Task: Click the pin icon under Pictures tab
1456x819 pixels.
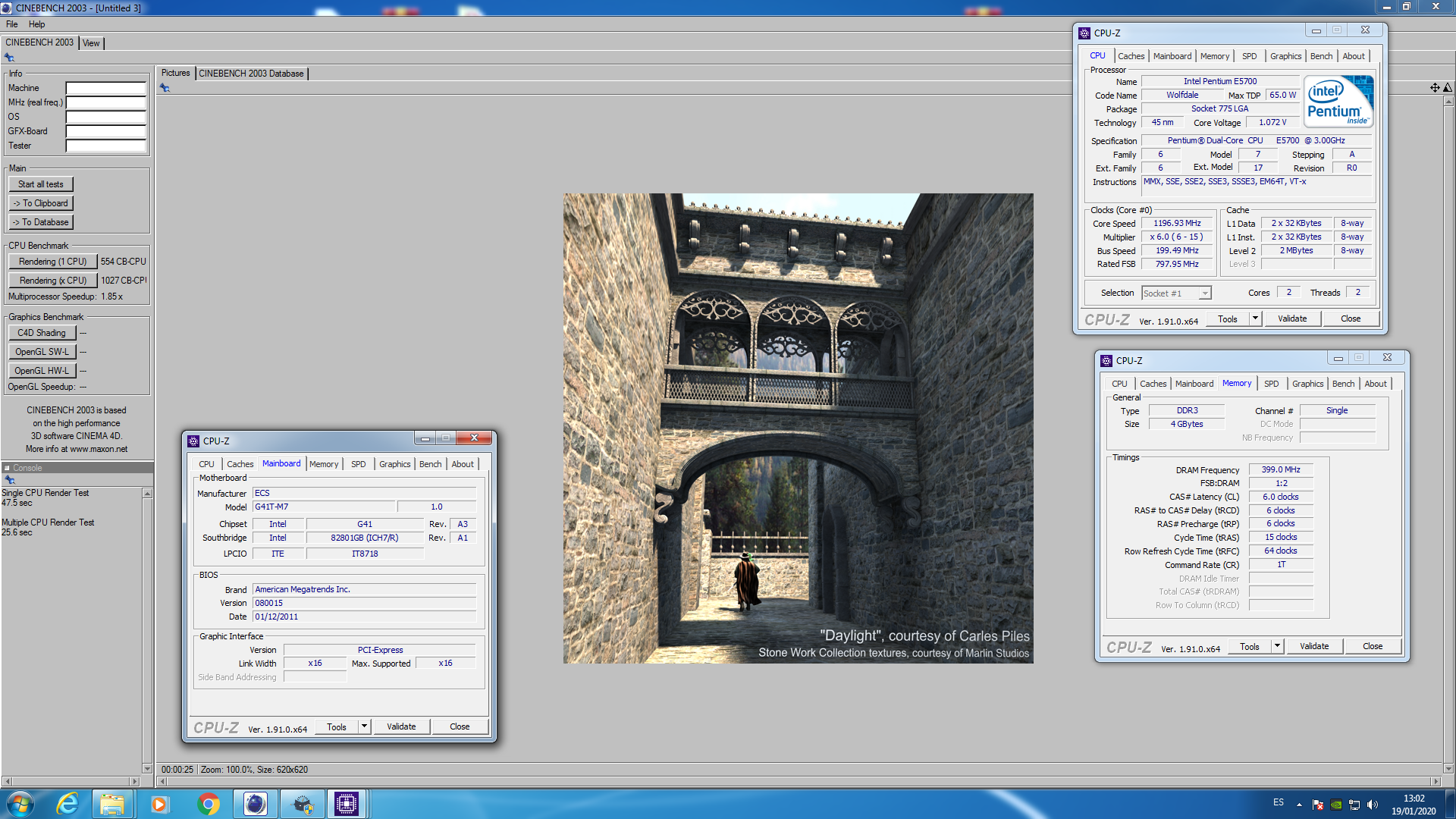Action: tap(165, 88)
